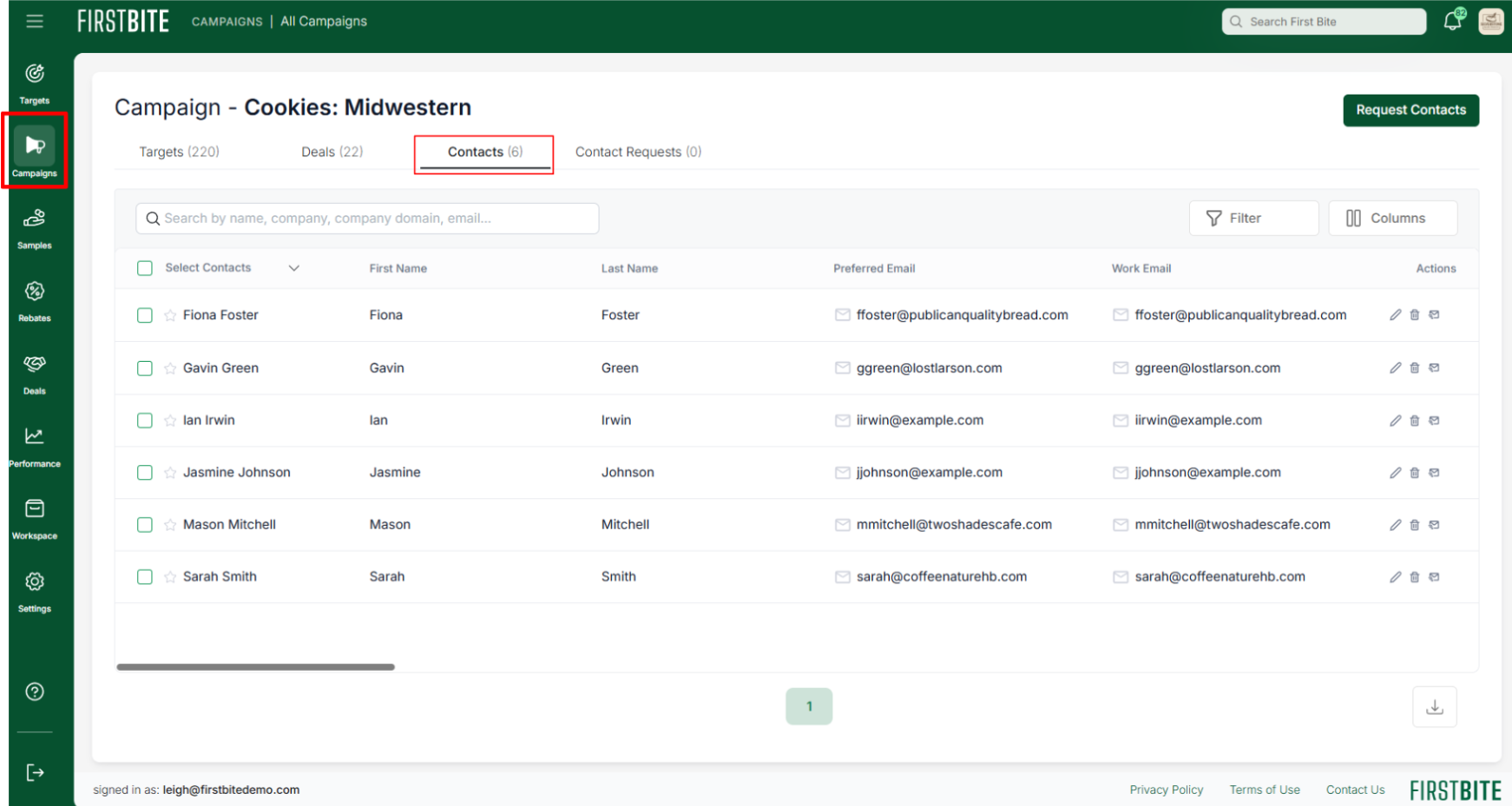Expand the Select Contacts dropdown chevron
This screenshot has width=1512, height=806.
coord(294,268)
